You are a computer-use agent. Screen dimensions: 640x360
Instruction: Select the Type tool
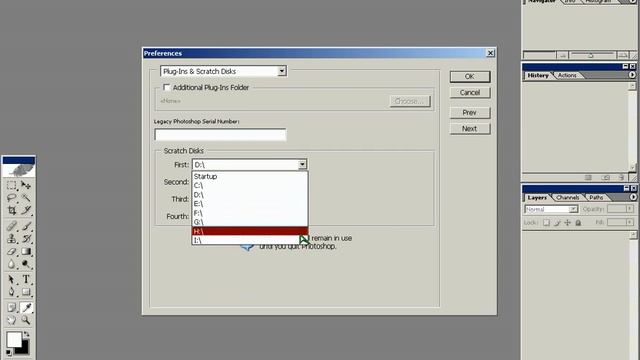26,280
